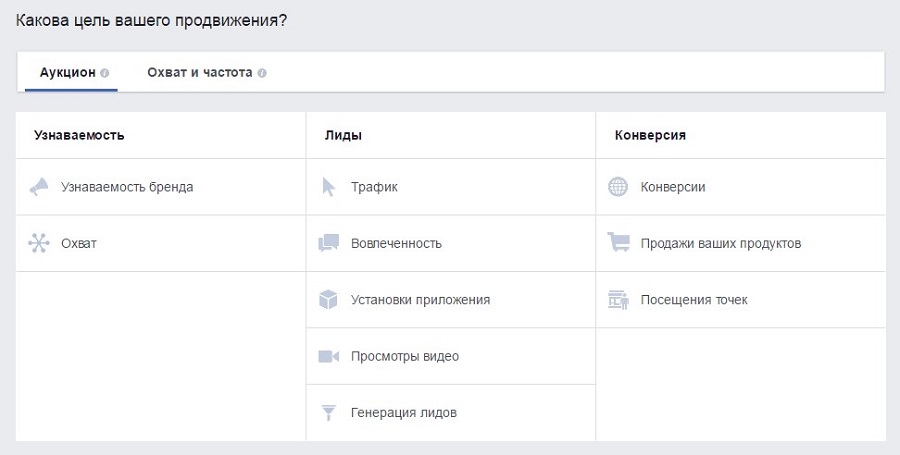
Task: Click the Reach (Охват) snowflake-shaped icon
Action: pos(38,243)
